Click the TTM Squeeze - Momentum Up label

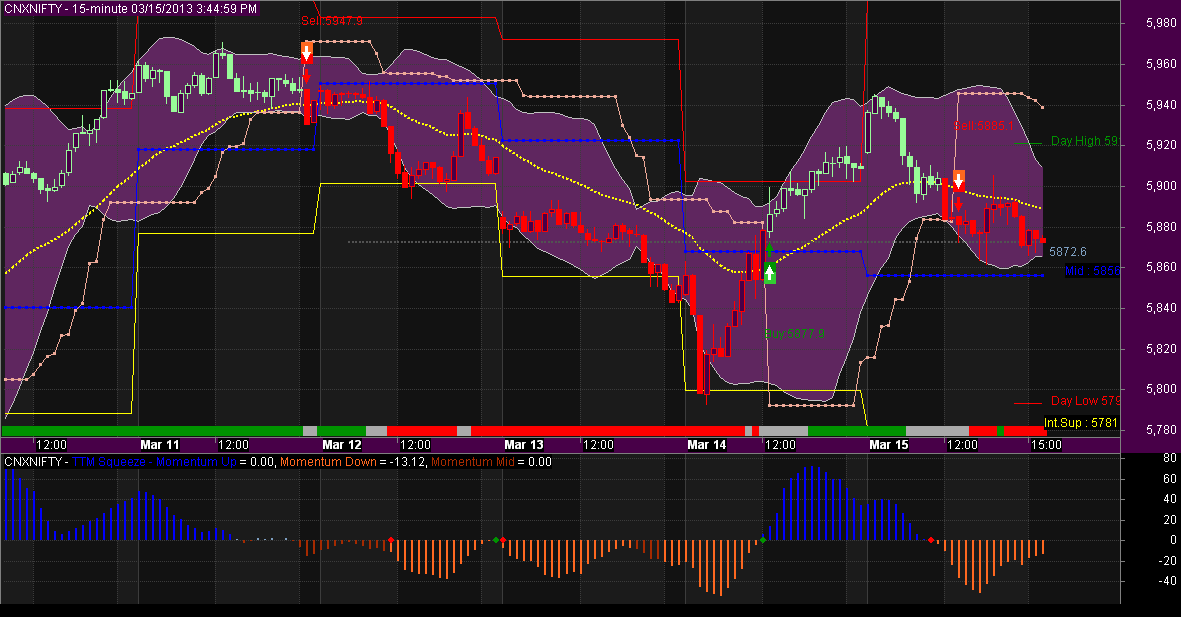tap(154, 462)
